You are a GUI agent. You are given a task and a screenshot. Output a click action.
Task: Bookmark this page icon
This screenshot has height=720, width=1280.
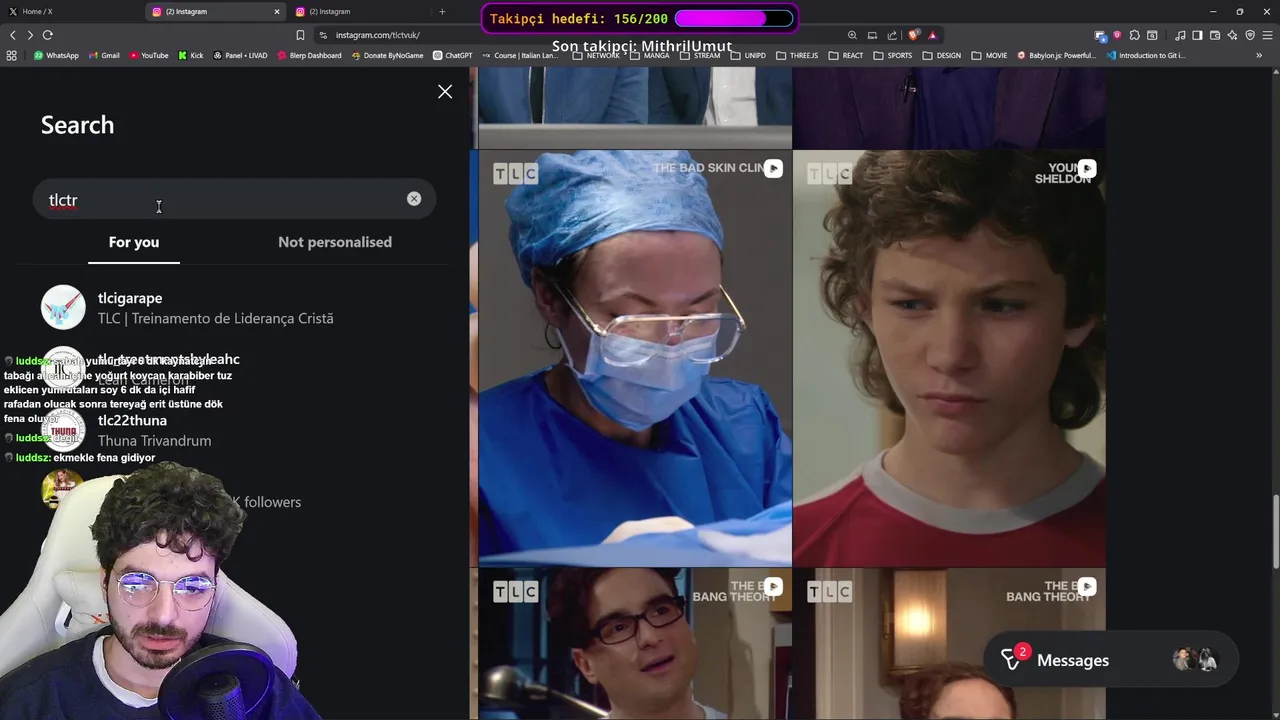[300, 35]
